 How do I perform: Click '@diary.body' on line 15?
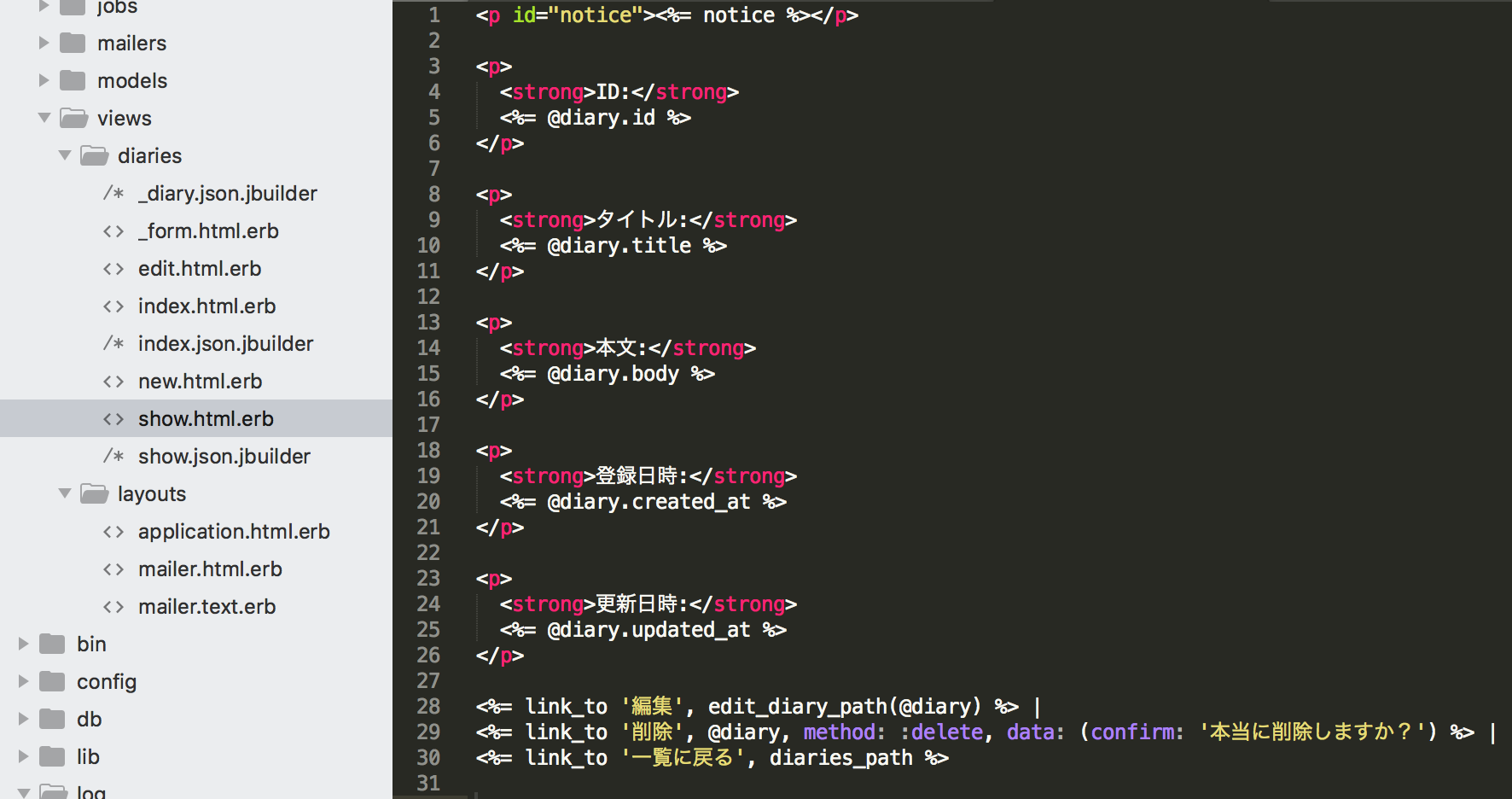pyautogui.click(x=614, y=374)
